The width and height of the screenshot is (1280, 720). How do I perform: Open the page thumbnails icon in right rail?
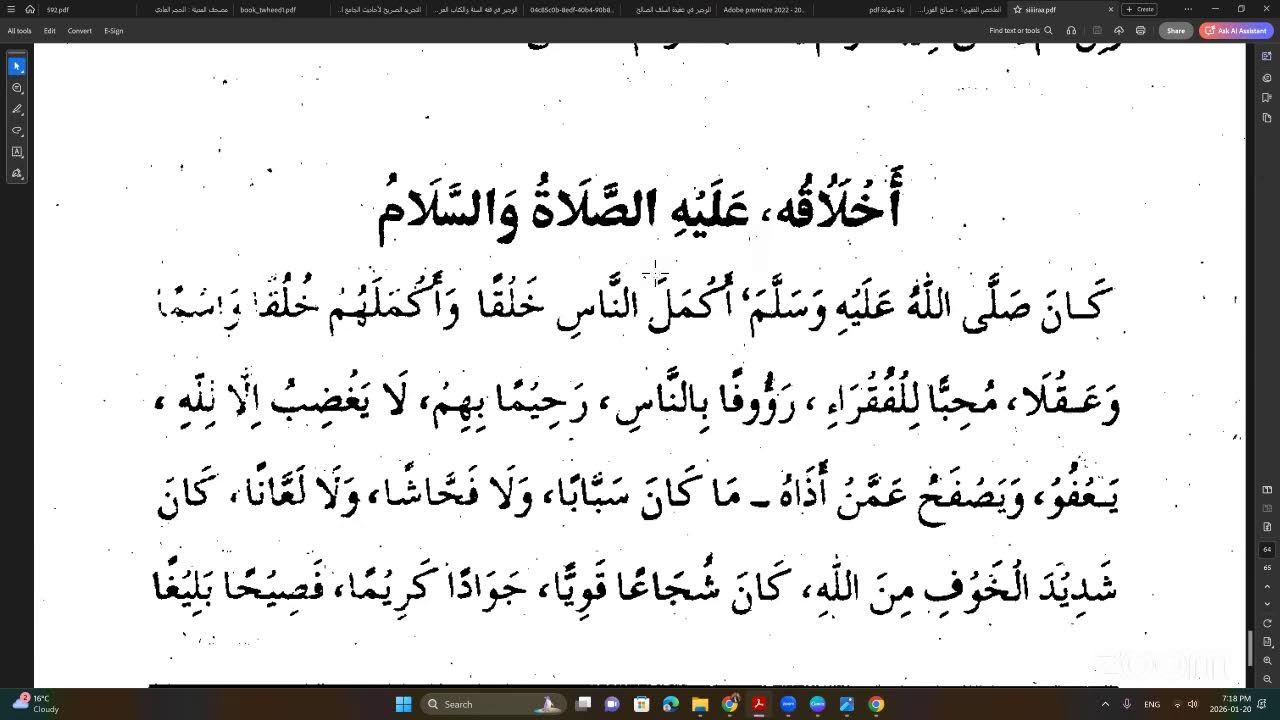point(1267,118)
